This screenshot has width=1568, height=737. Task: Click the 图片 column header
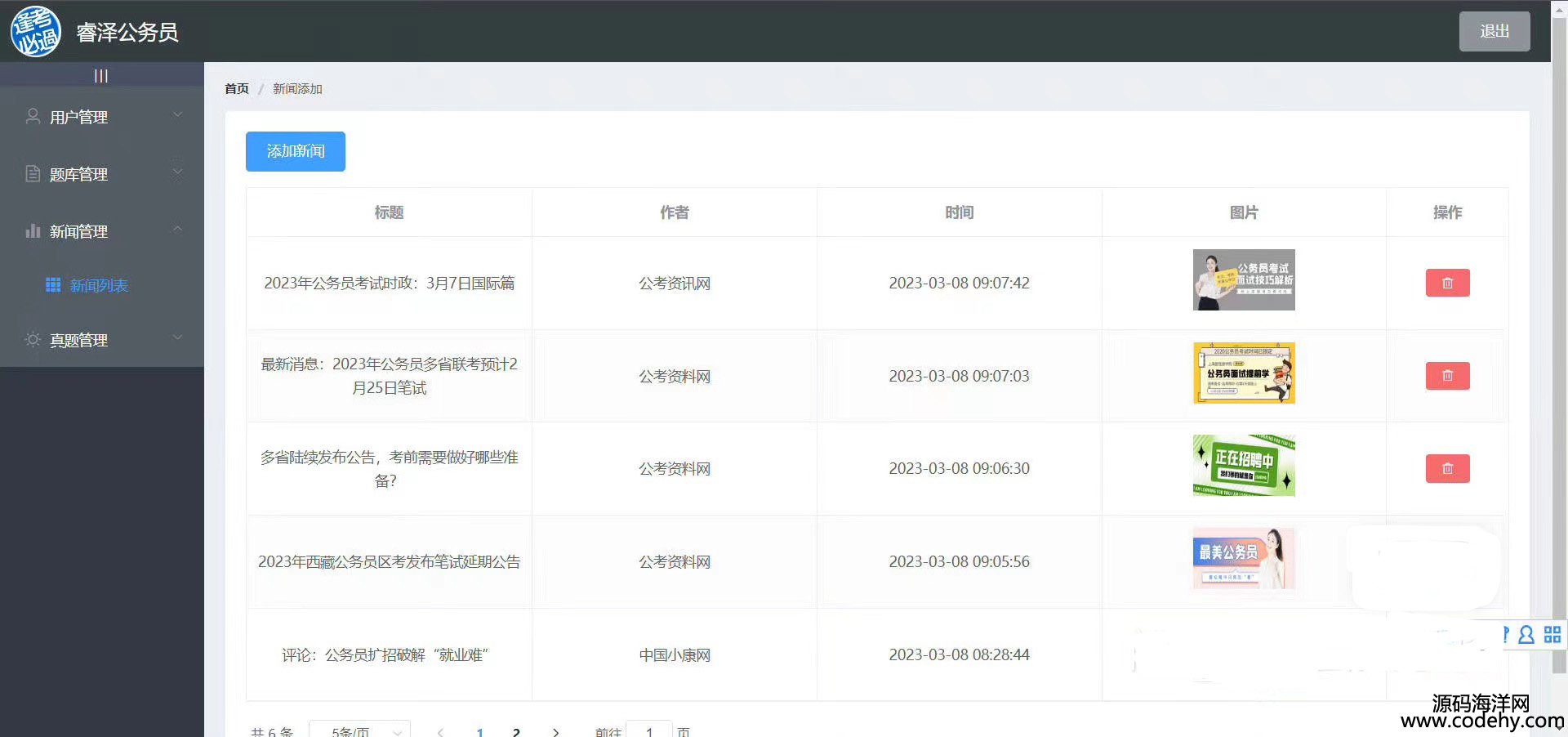pos(1244,212)
